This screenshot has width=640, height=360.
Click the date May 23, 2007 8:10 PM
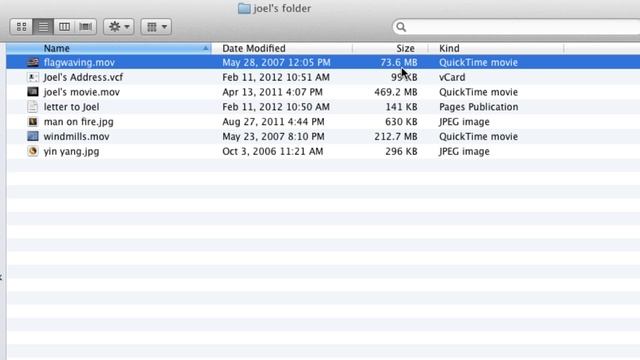273,136
